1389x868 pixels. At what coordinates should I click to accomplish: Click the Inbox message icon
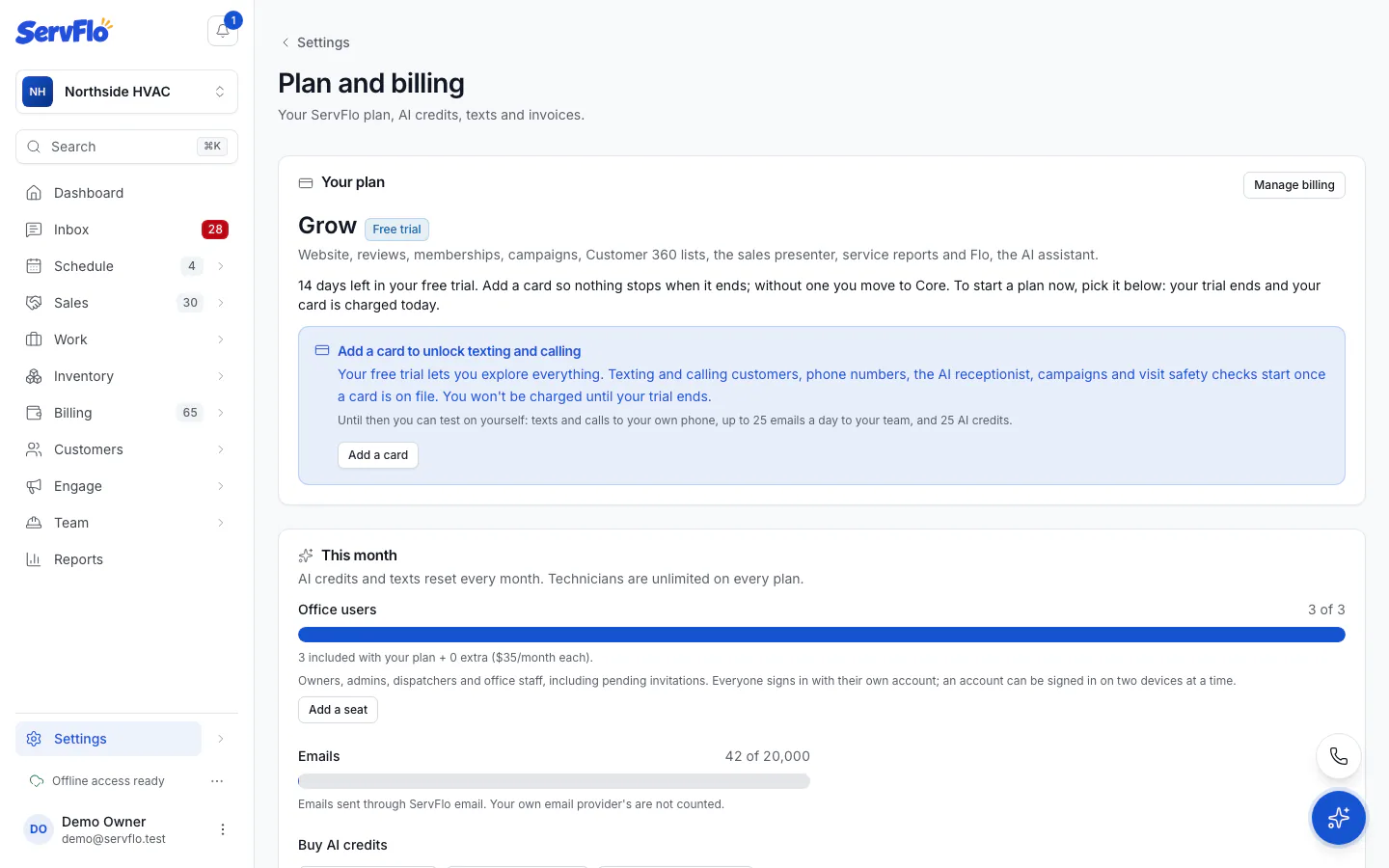(34, 230)
